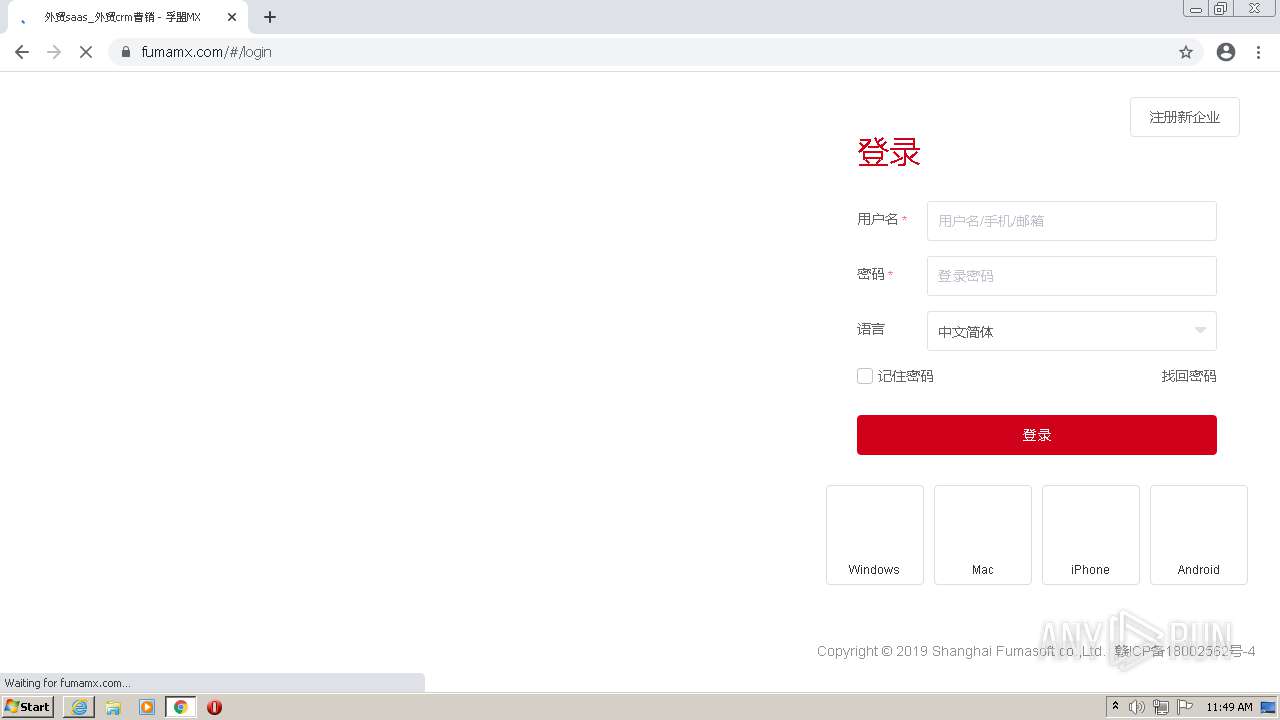Viewport: 1280px width, 720px height.
Task: Click the browser back arrow
Action: coord(22,52)
